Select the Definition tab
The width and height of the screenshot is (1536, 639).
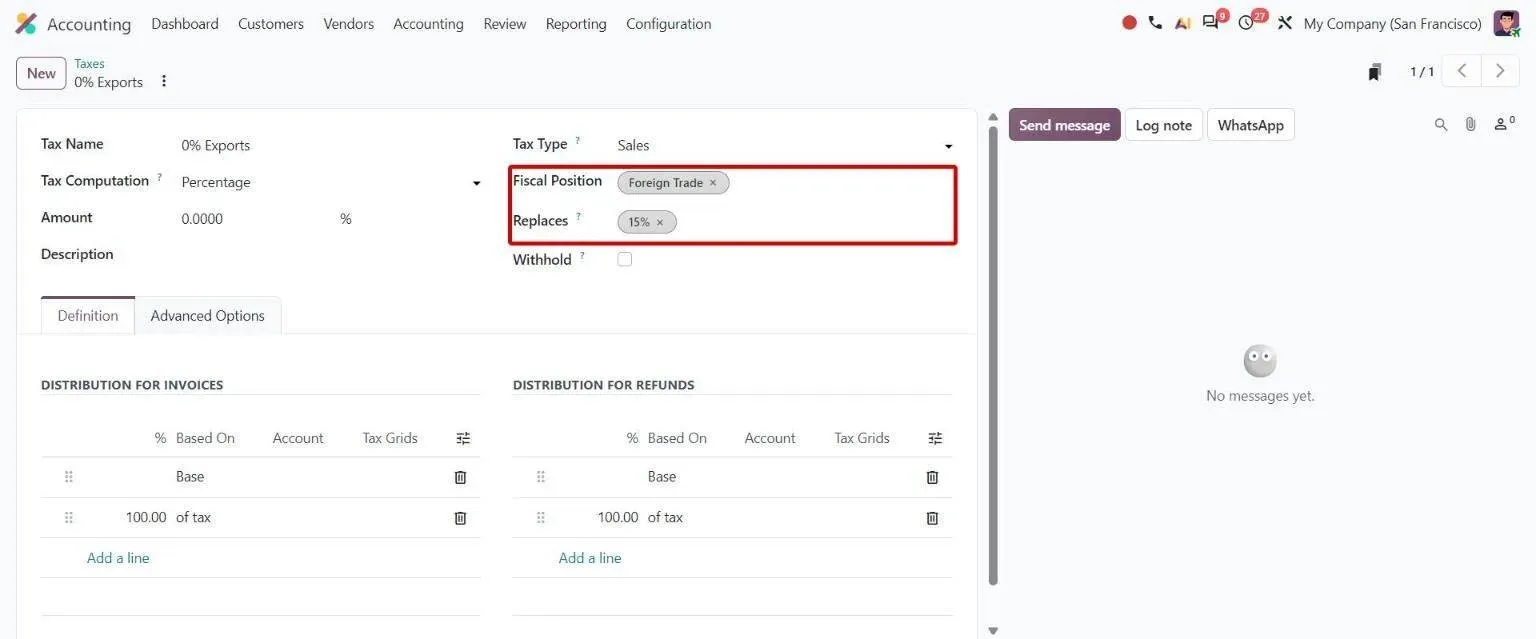tap(88, 315)
